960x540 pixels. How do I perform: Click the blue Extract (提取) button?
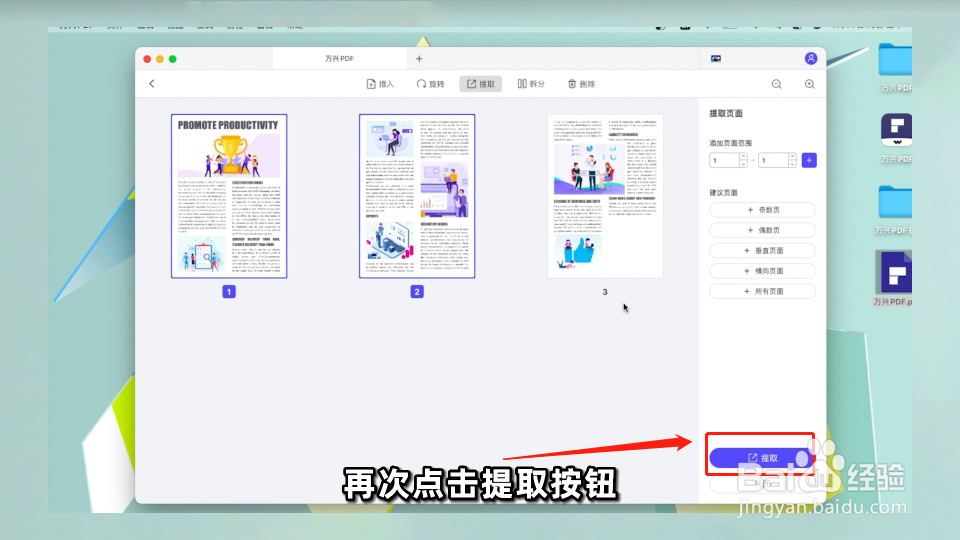point(761,457)
